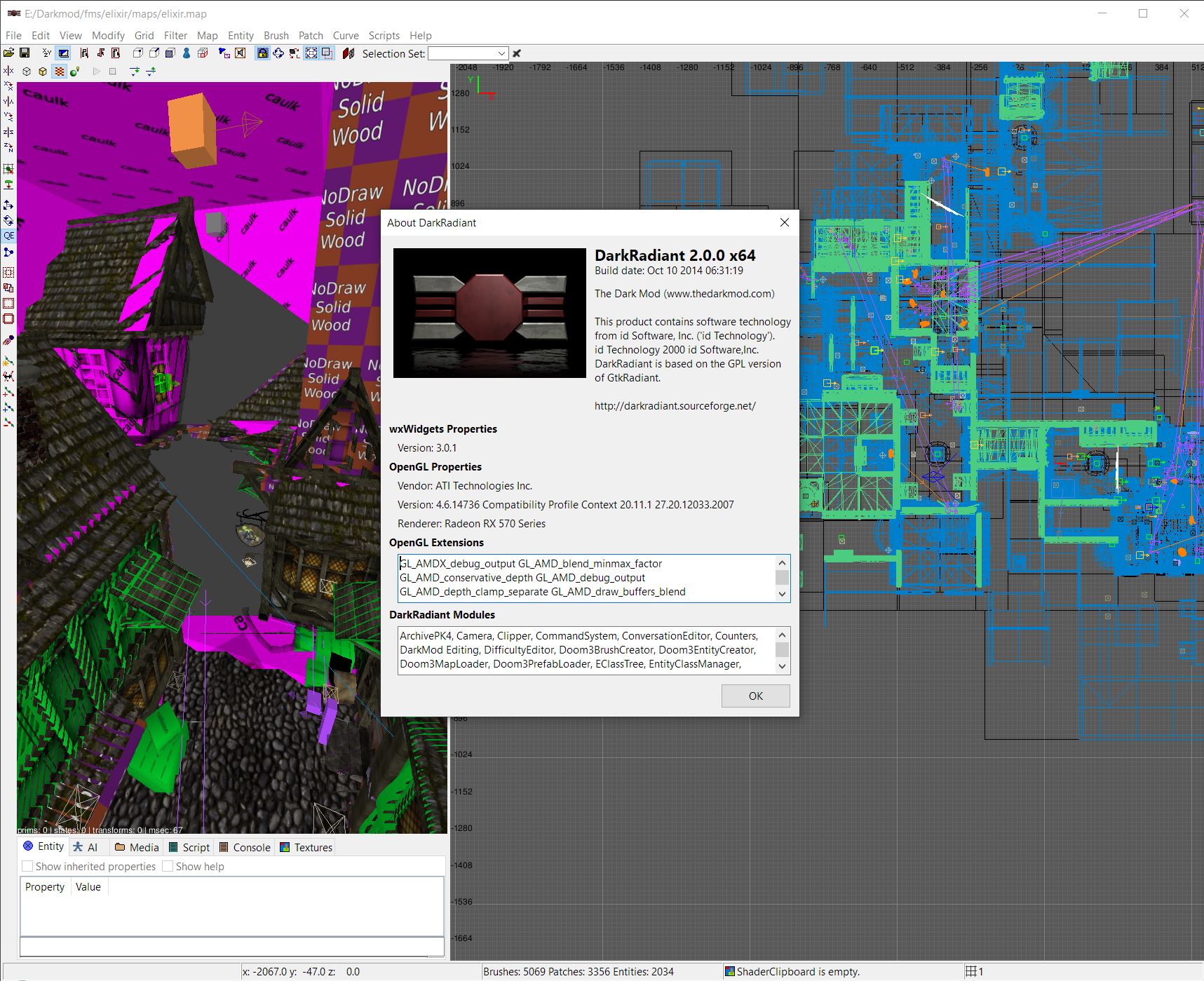Click the Save map floppy disk icon
This screenshot has height=981, width=1204.
(25, 53)
